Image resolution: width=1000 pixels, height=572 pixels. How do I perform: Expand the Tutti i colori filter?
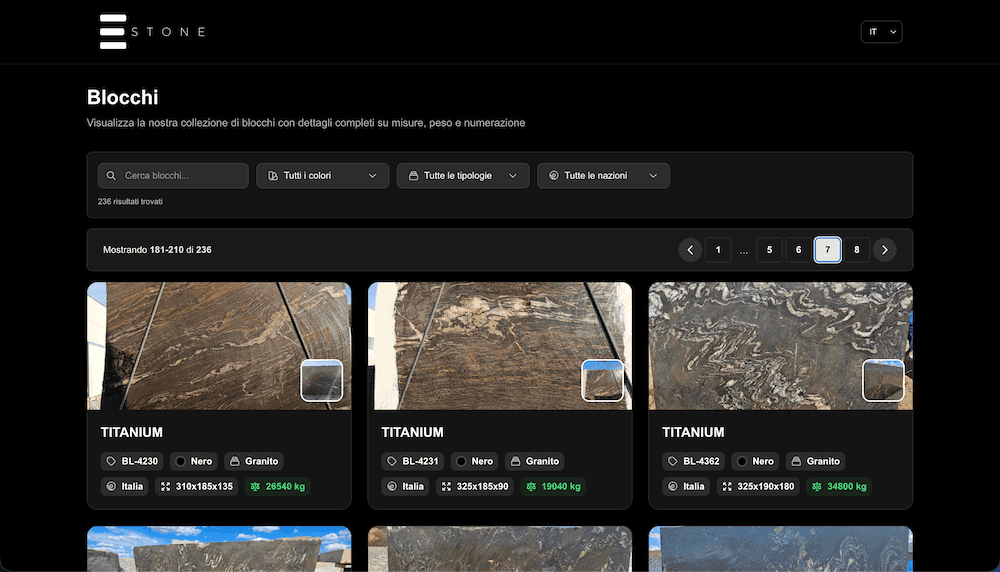322,176
